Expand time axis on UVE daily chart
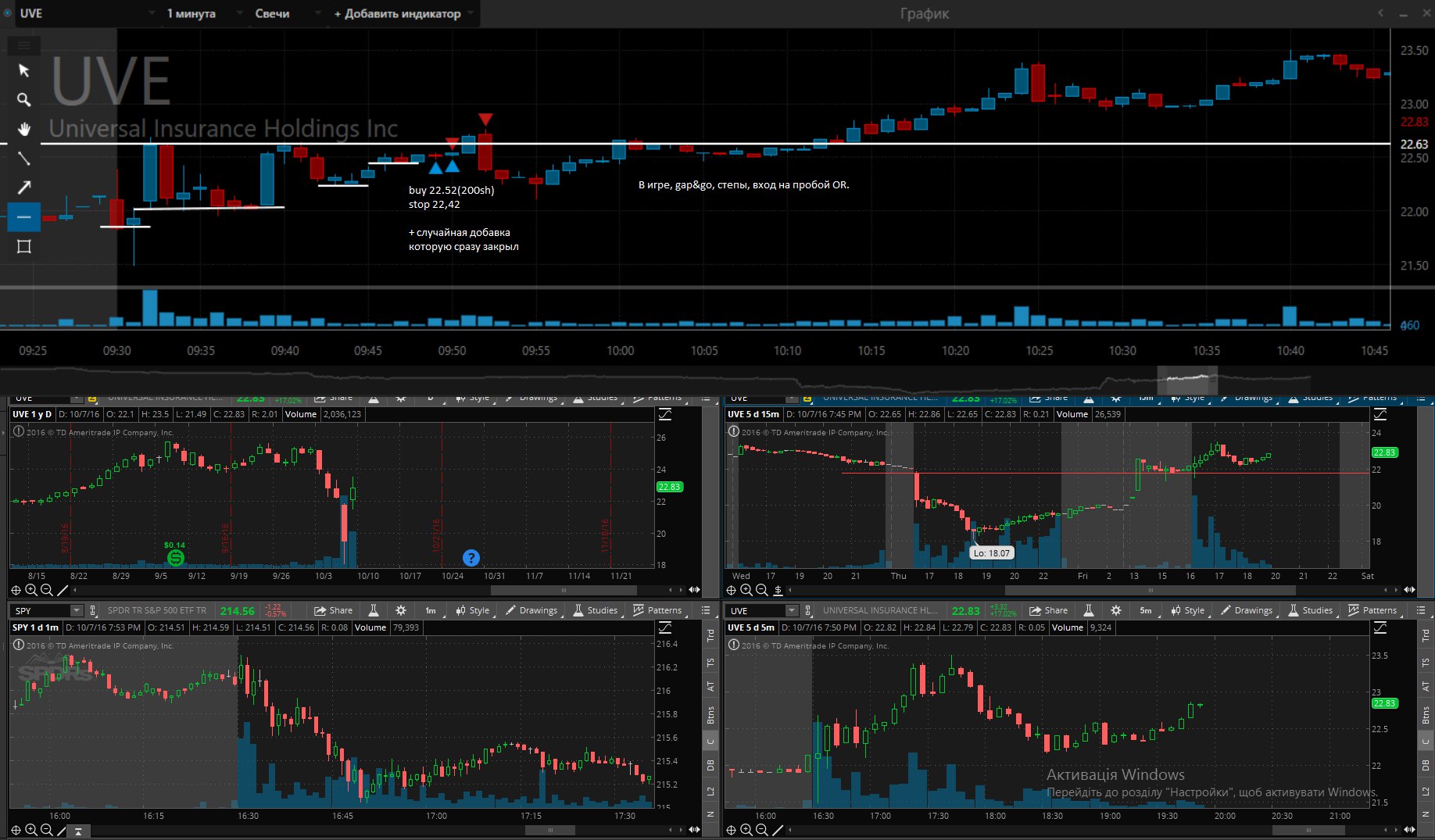 click(693, 590)
